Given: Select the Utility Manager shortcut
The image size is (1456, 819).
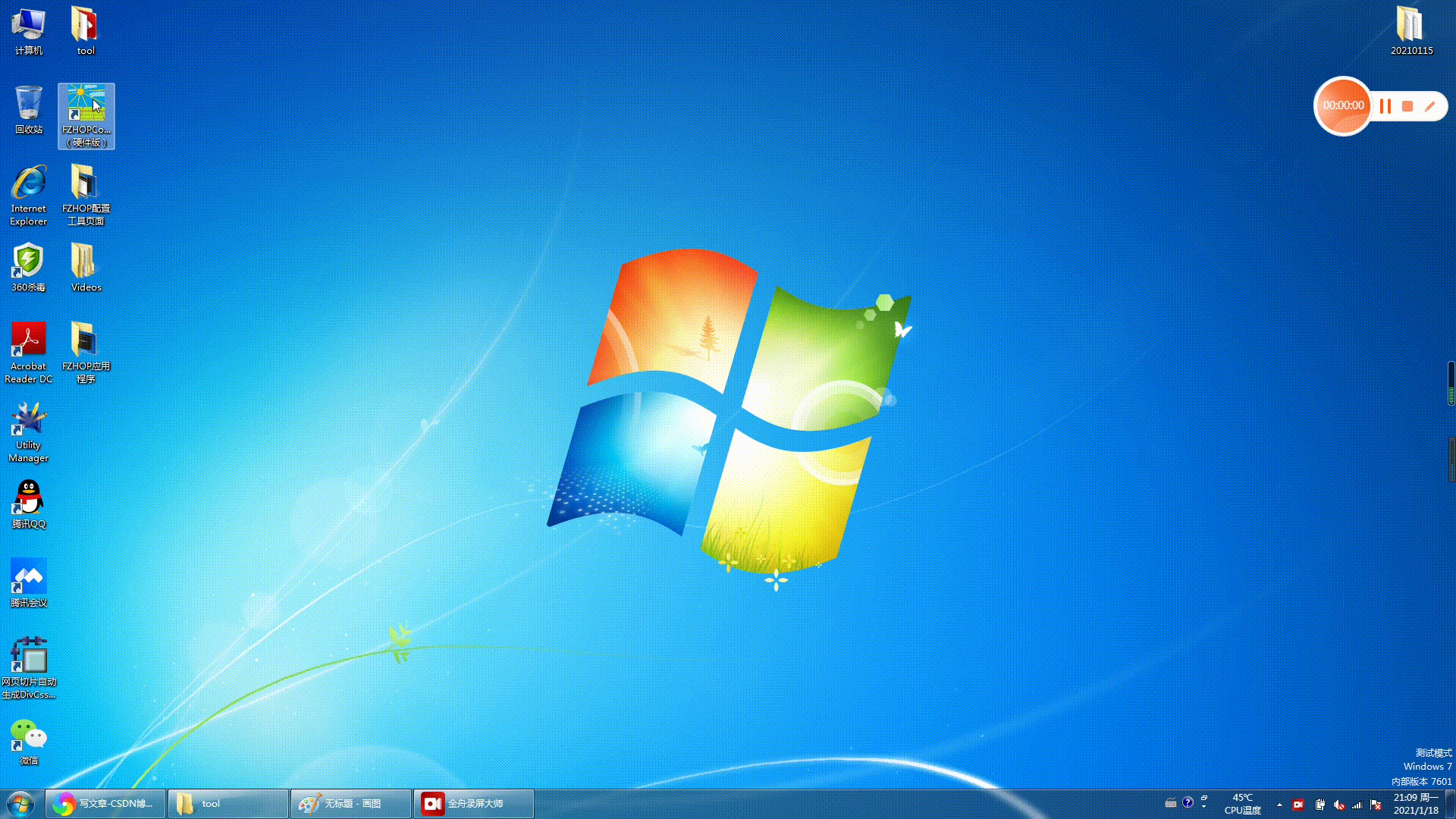Looking at the screenshot, I should 28,432.
